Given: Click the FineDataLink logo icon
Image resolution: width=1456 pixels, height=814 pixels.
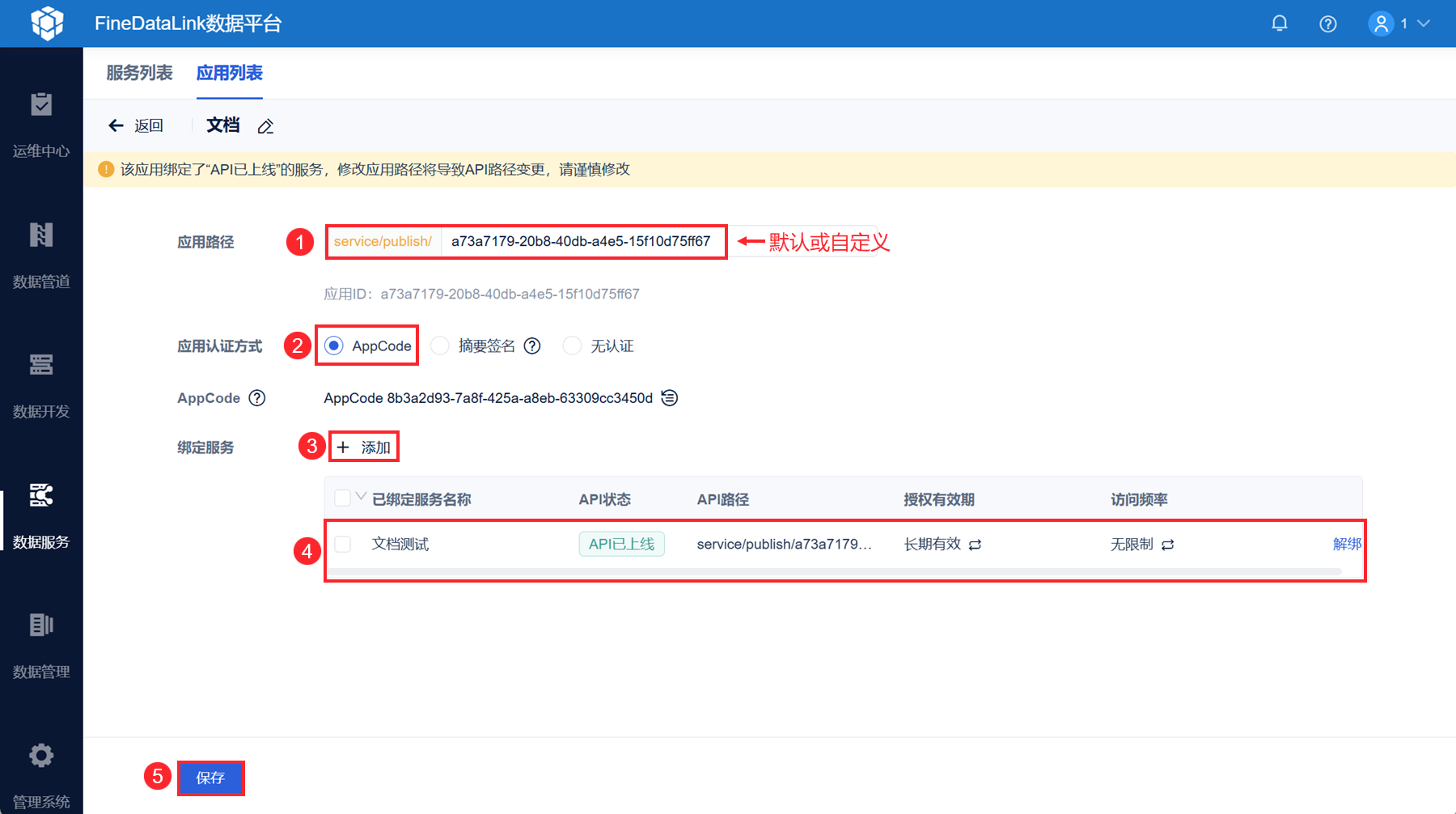Looking at the screenshot, I should tap(47, 23).
